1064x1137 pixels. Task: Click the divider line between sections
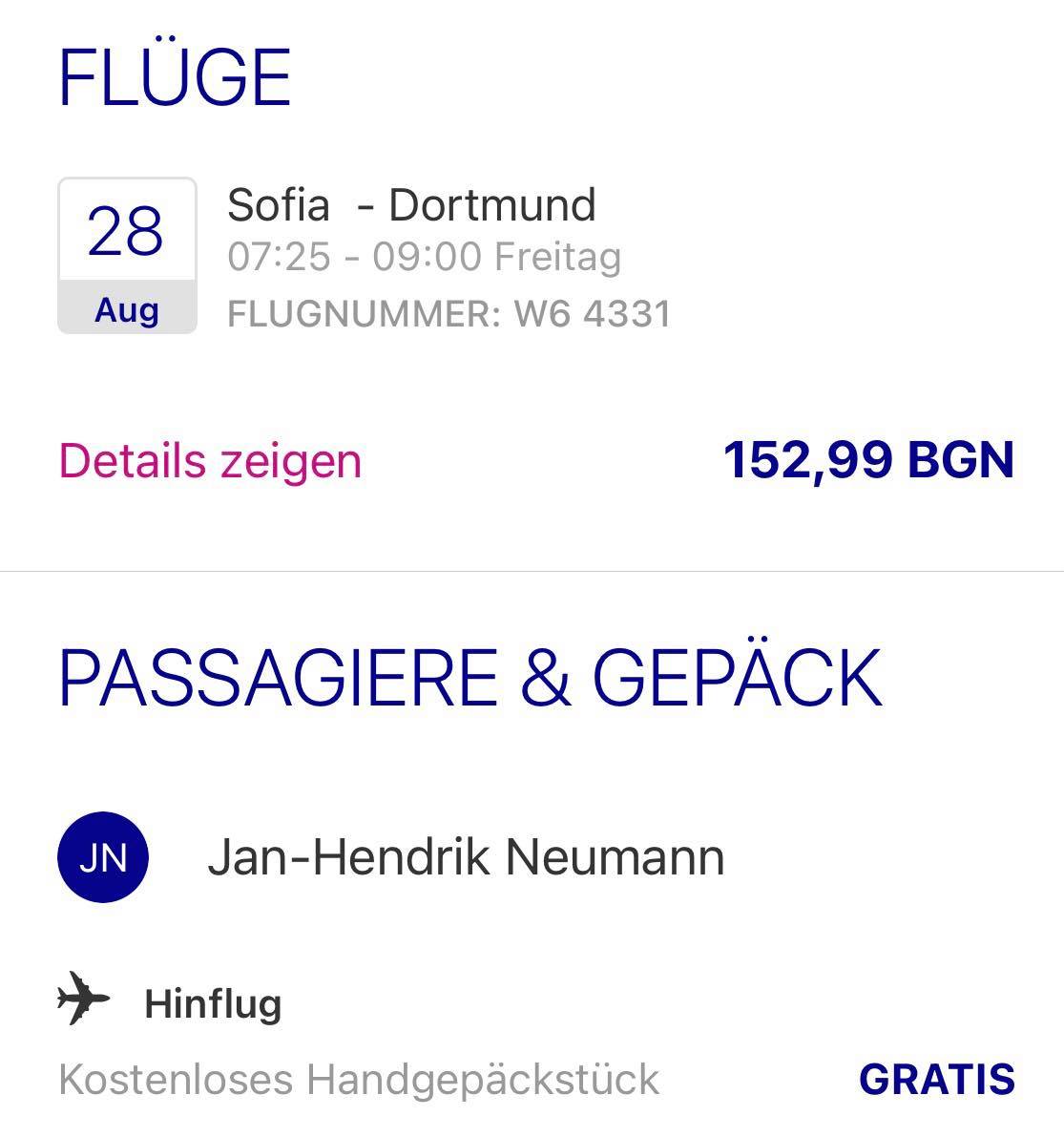click(x=532, y=572)
